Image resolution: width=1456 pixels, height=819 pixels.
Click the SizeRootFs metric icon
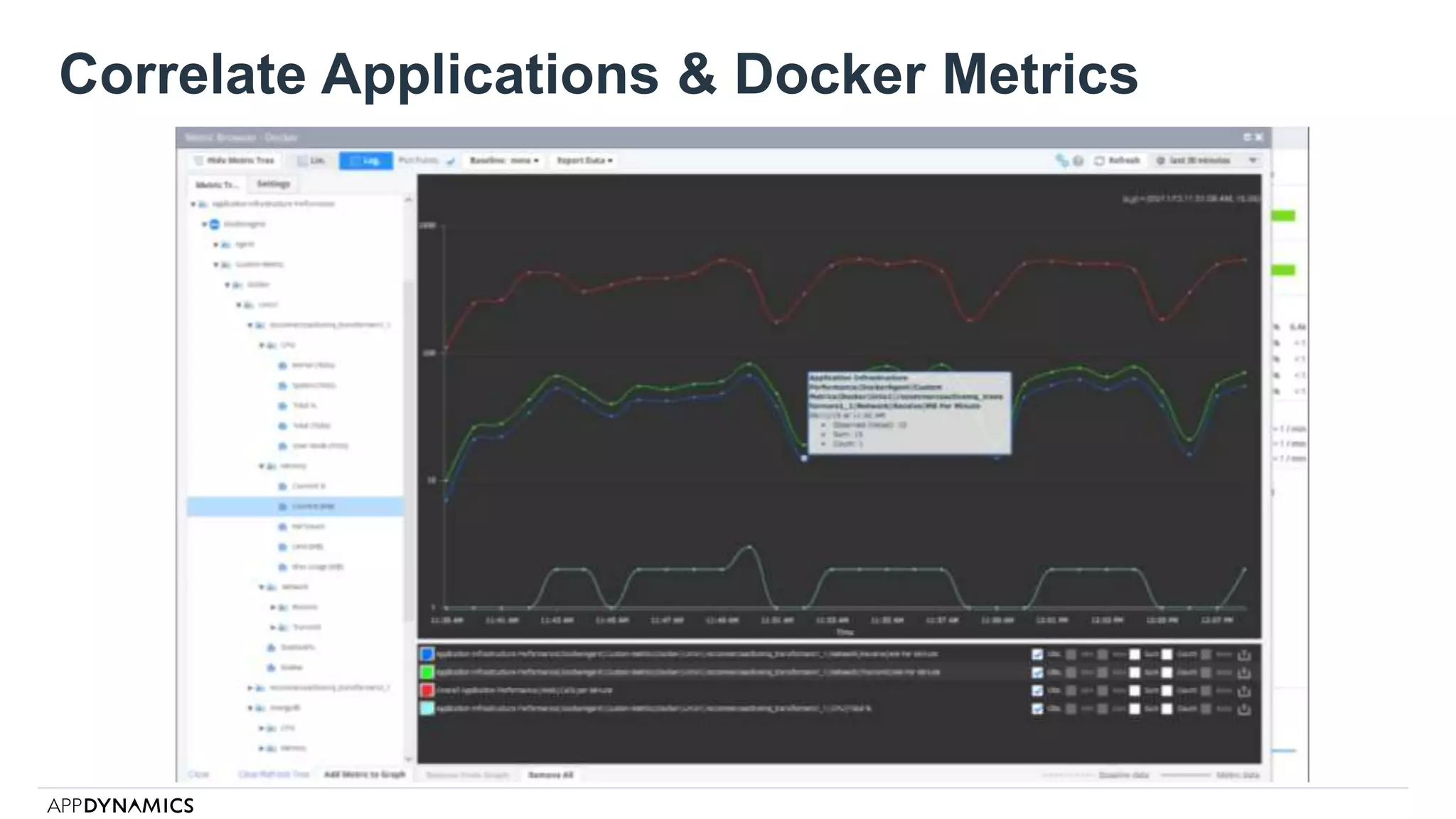tap(271, 648)
